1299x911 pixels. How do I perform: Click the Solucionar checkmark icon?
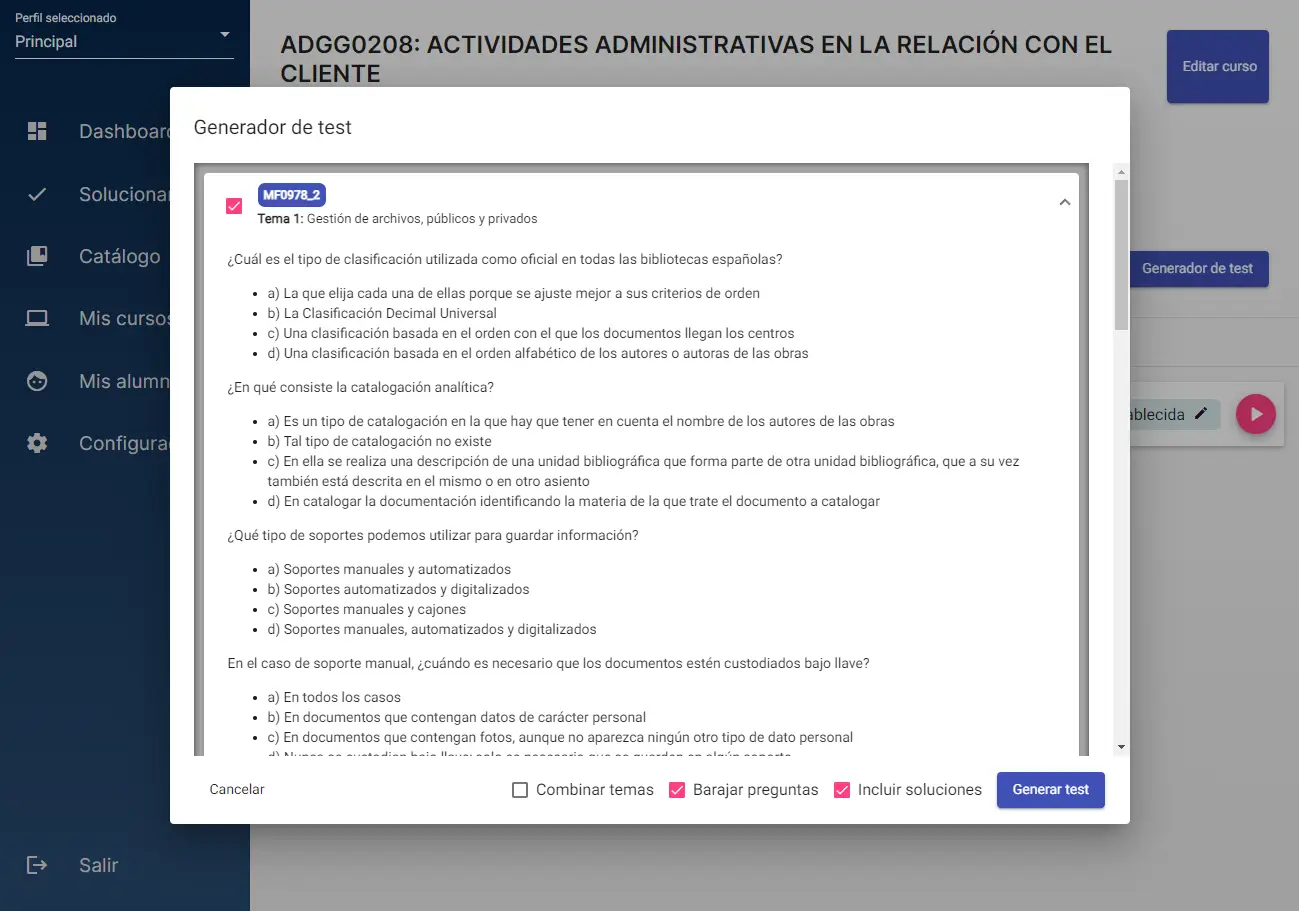(x=37, y=194)
